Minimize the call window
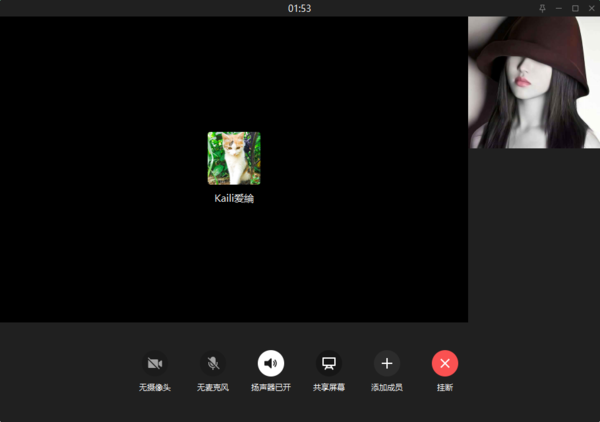The image size is (600, 422). [x=559, y=8]
